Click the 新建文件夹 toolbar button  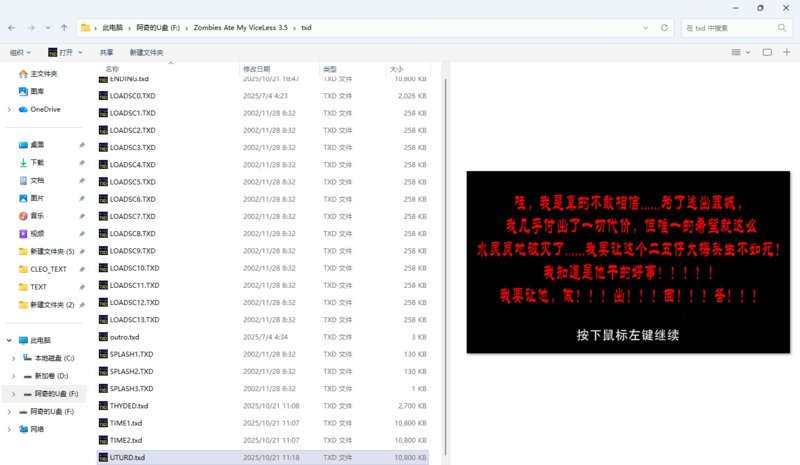146,52
